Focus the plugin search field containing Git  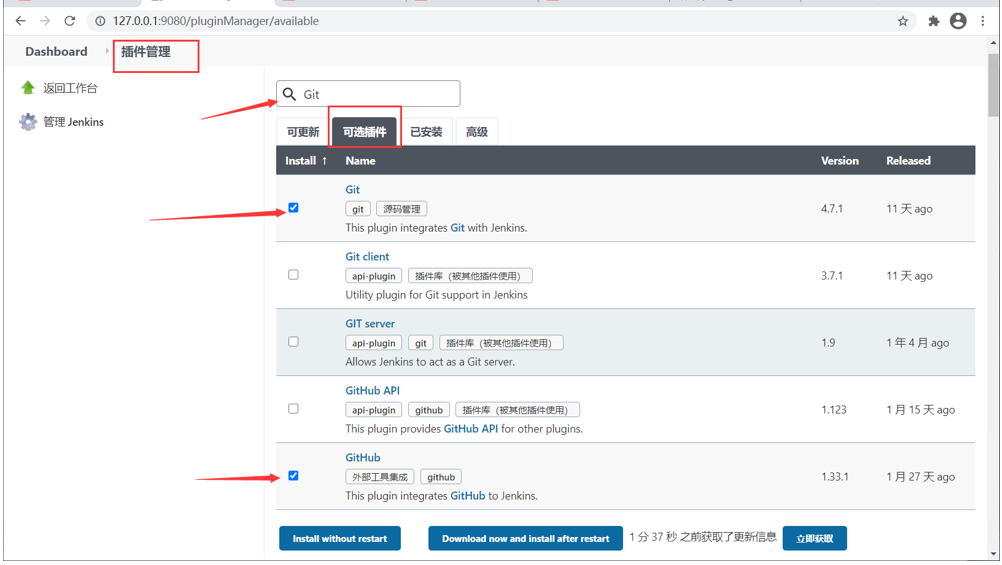[x=368, y=94]
